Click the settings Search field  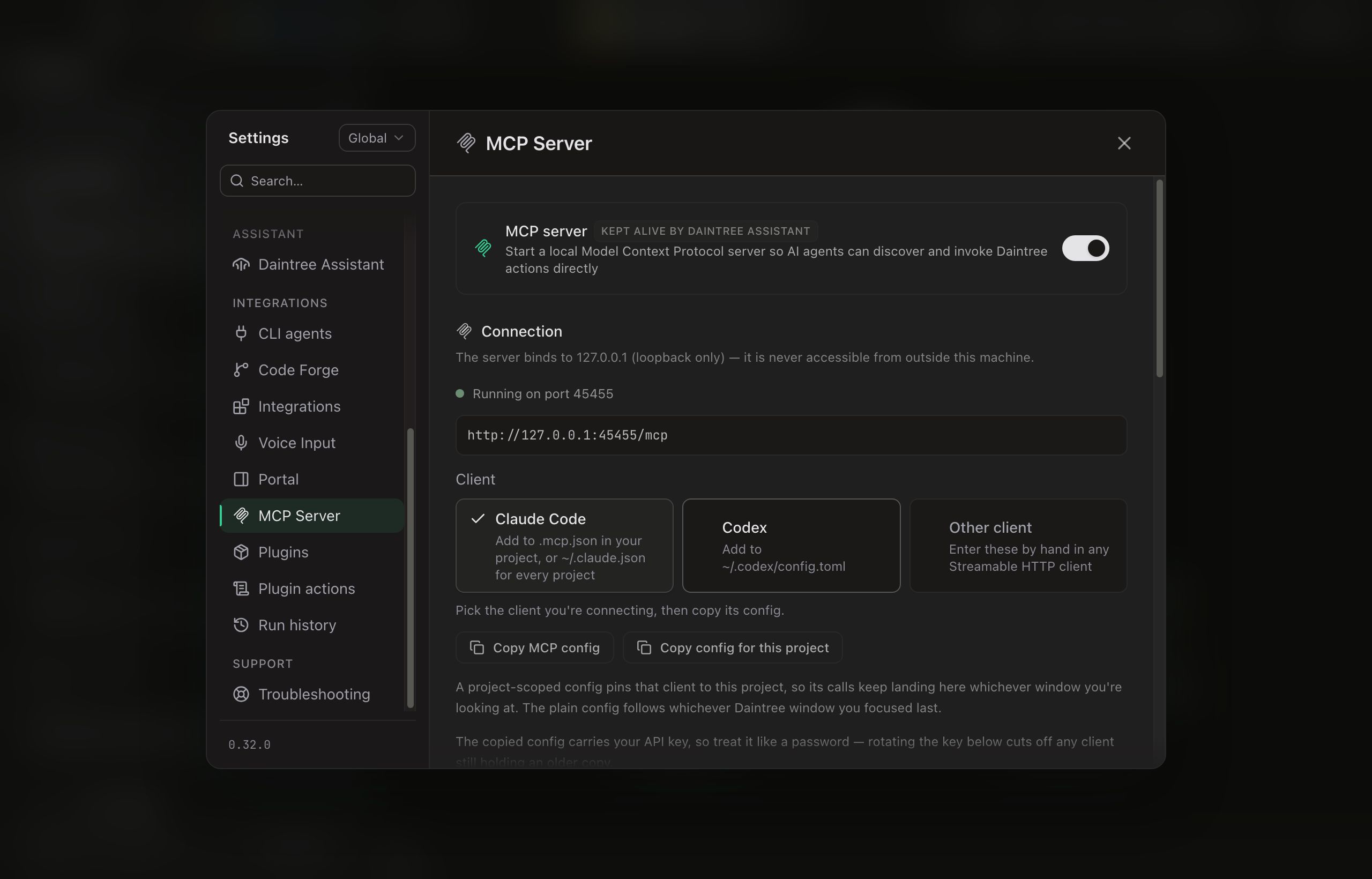[x=317, y=181]
